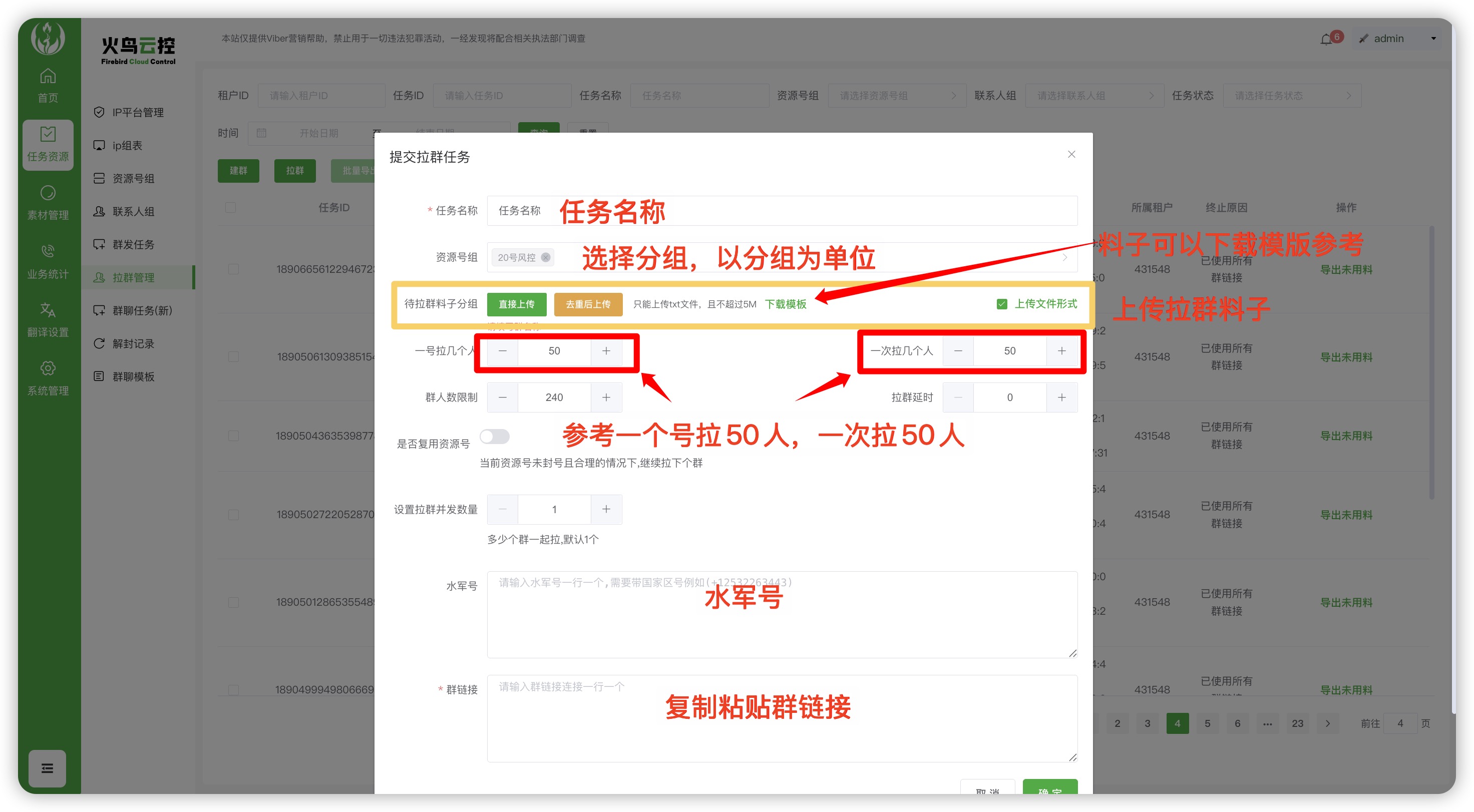Screen dimensions: 1474x812
Task: Click the 下载模板 link
Action: 785,304
